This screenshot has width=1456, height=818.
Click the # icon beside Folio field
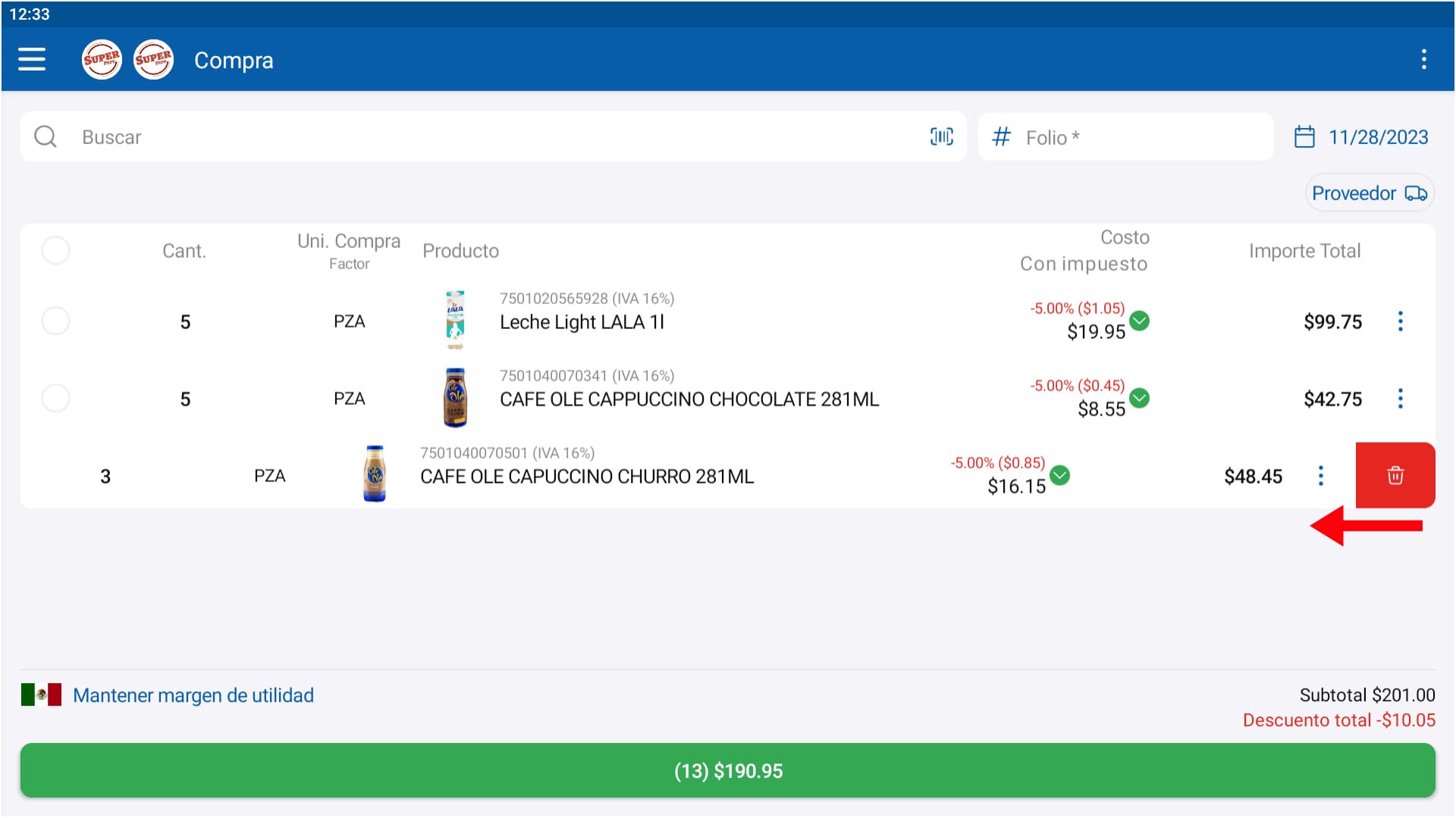(1001, 136)
